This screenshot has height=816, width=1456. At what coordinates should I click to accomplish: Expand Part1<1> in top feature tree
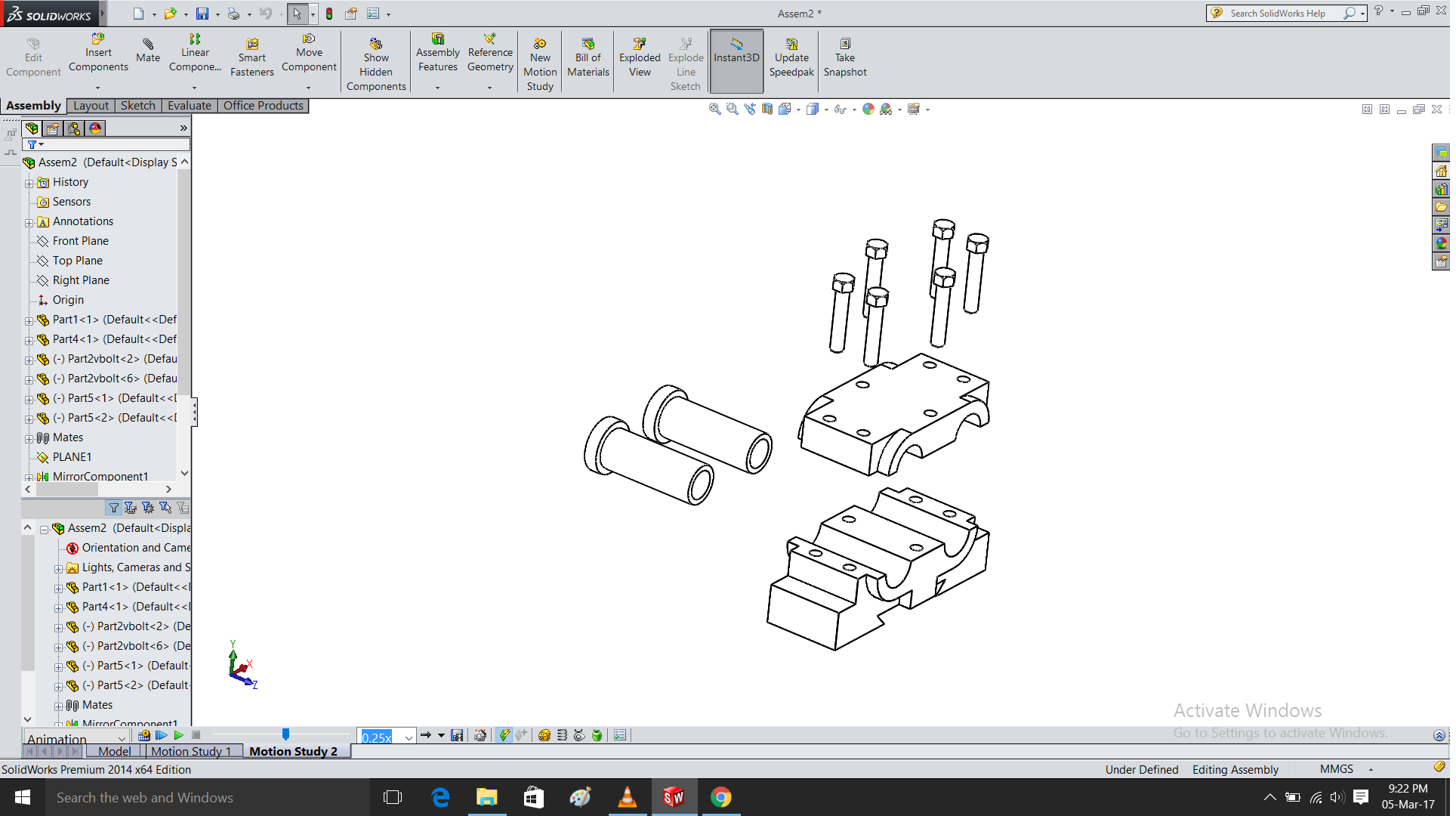click(29, 320)
